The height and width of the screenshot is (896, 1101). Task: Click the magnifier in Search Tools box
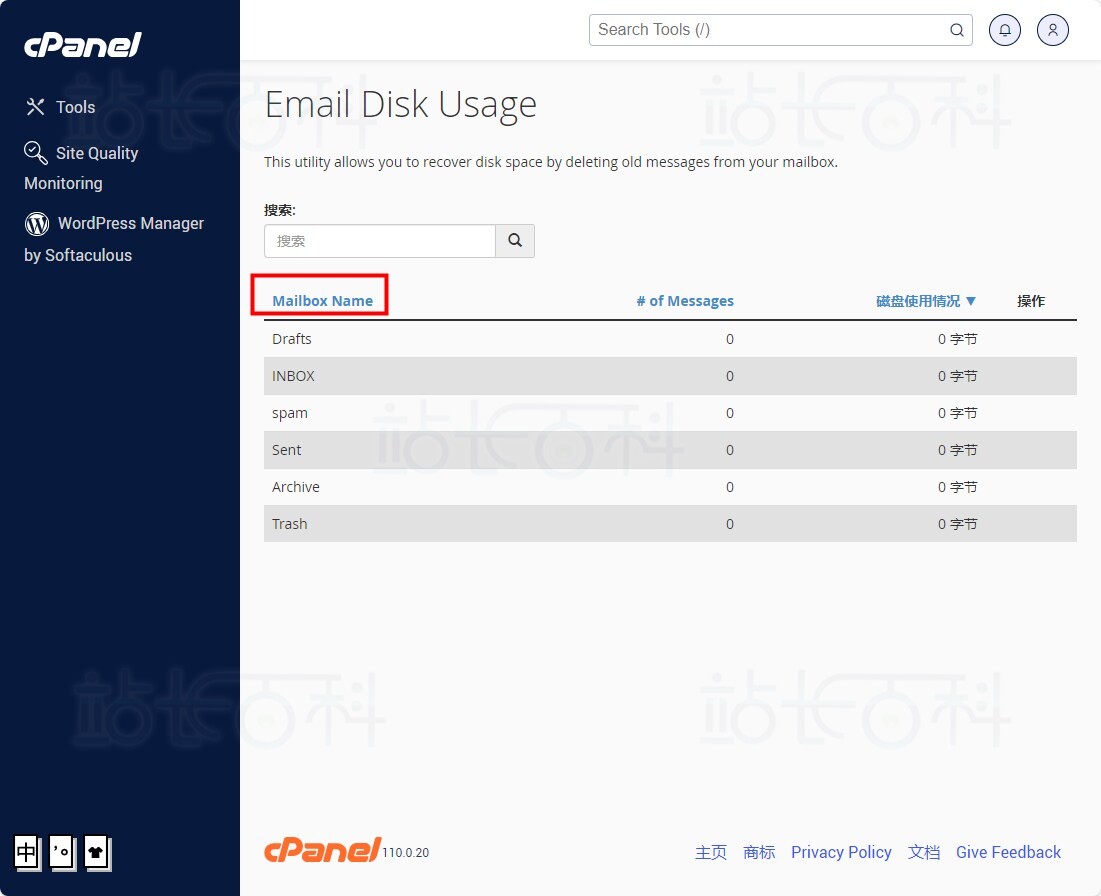[957, 30]
